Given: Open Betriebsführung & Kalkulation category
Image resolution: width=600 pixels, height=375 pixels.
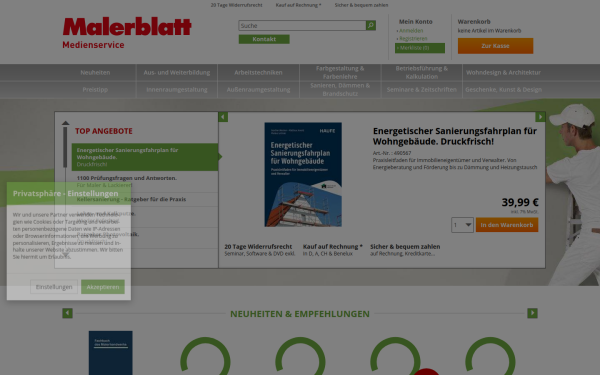Looking at the screenshot, I should 421,72.
